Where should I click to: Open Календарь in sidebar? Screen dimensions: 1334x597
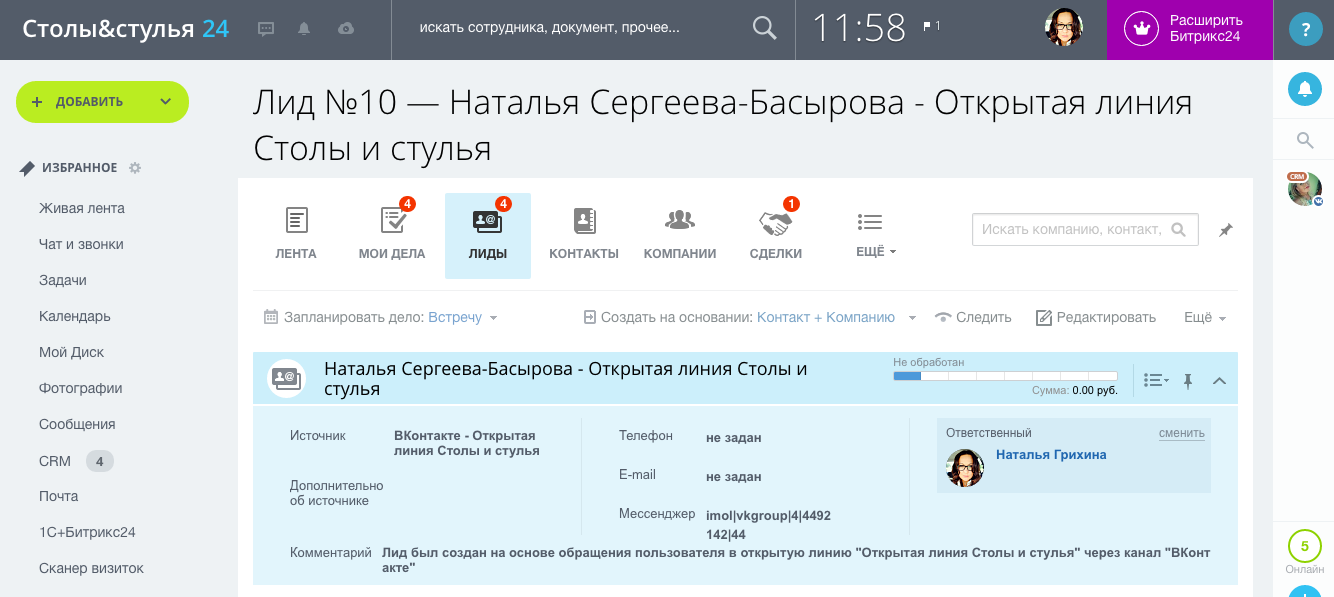(x=75, y=316)
